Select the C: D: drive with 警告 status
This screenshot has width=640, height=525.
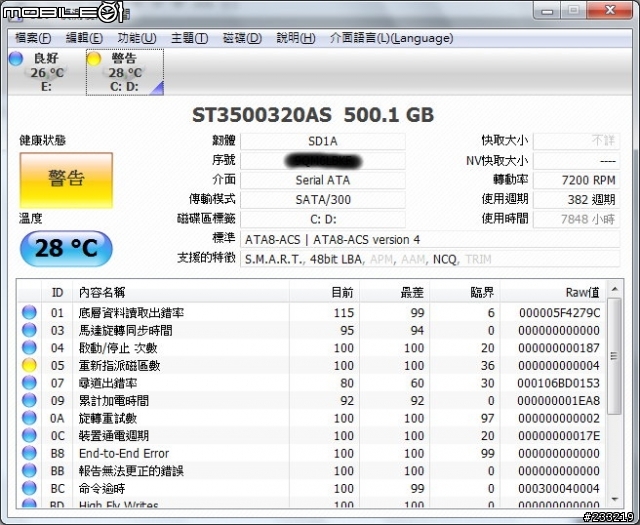(x=125, y=72)
